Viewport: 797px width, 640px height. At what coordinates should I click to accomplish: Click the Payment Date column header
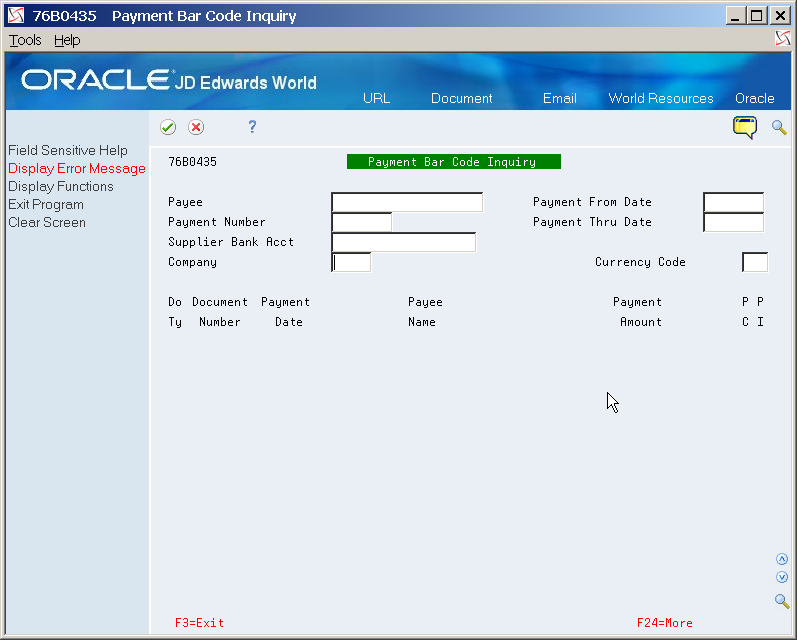click(285, 312)
